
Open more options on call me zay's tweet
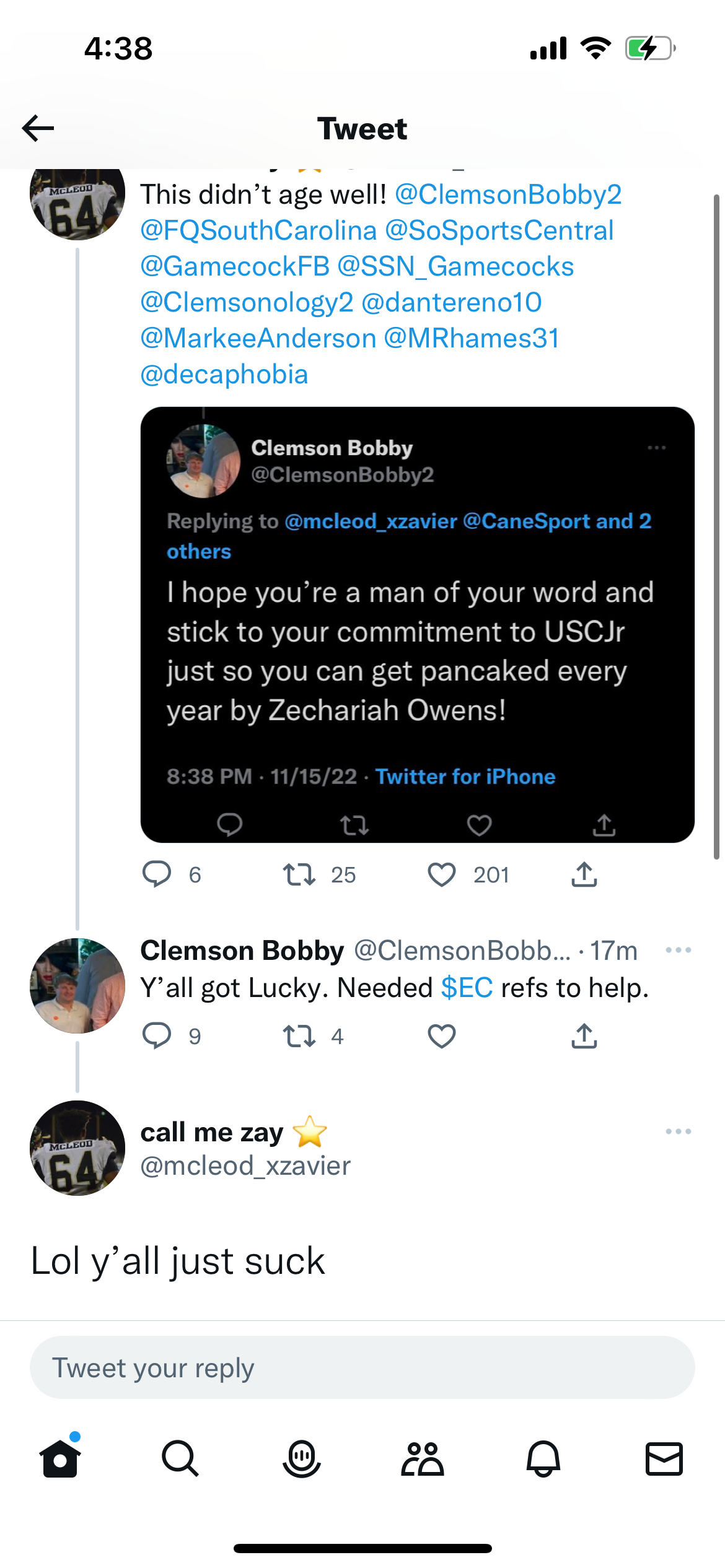679,1132
